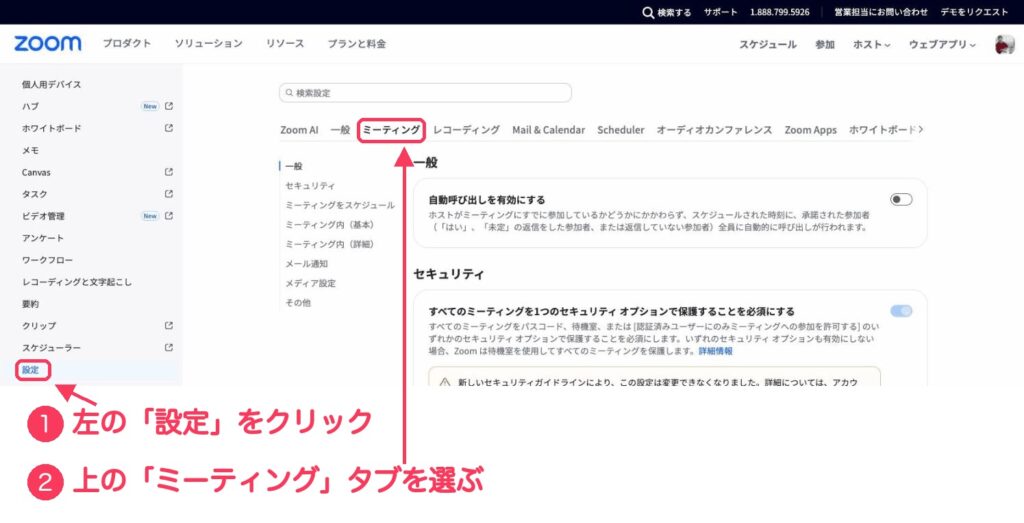Image resolution: width=1024 pixels, height=523 pixels.
Task: Open アンケート in the sidebar
Action: pos(42,238)
